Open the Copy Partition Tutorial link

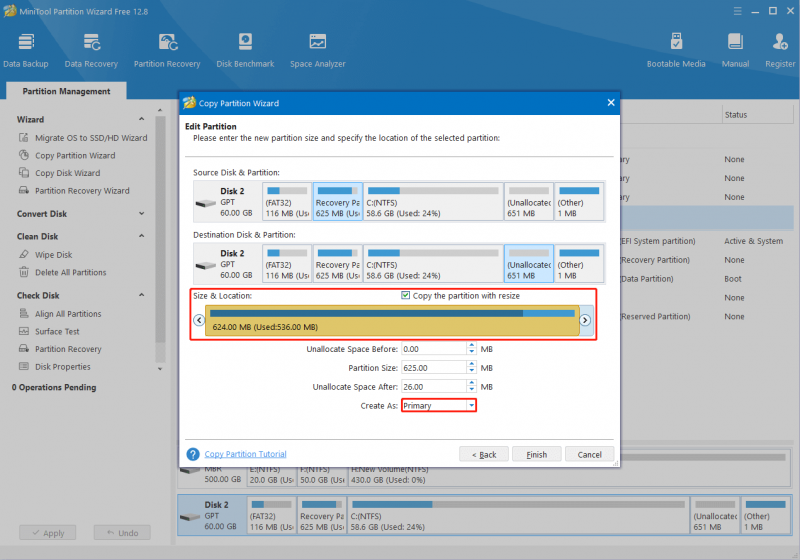click(x=245, y=454)
